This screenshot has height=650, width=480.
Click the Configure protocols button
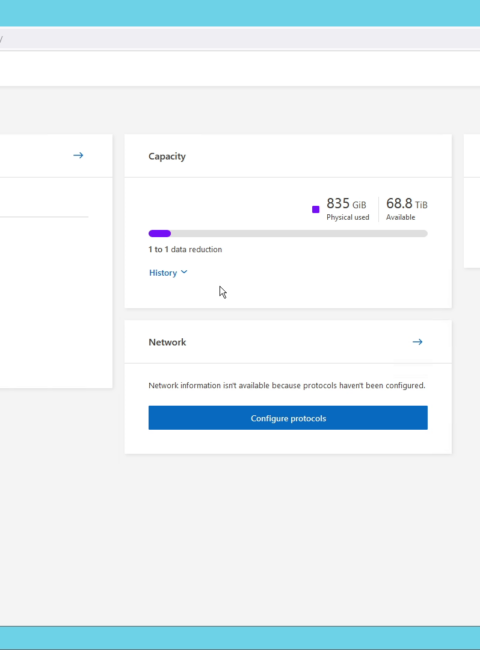(x=288, y=418)
